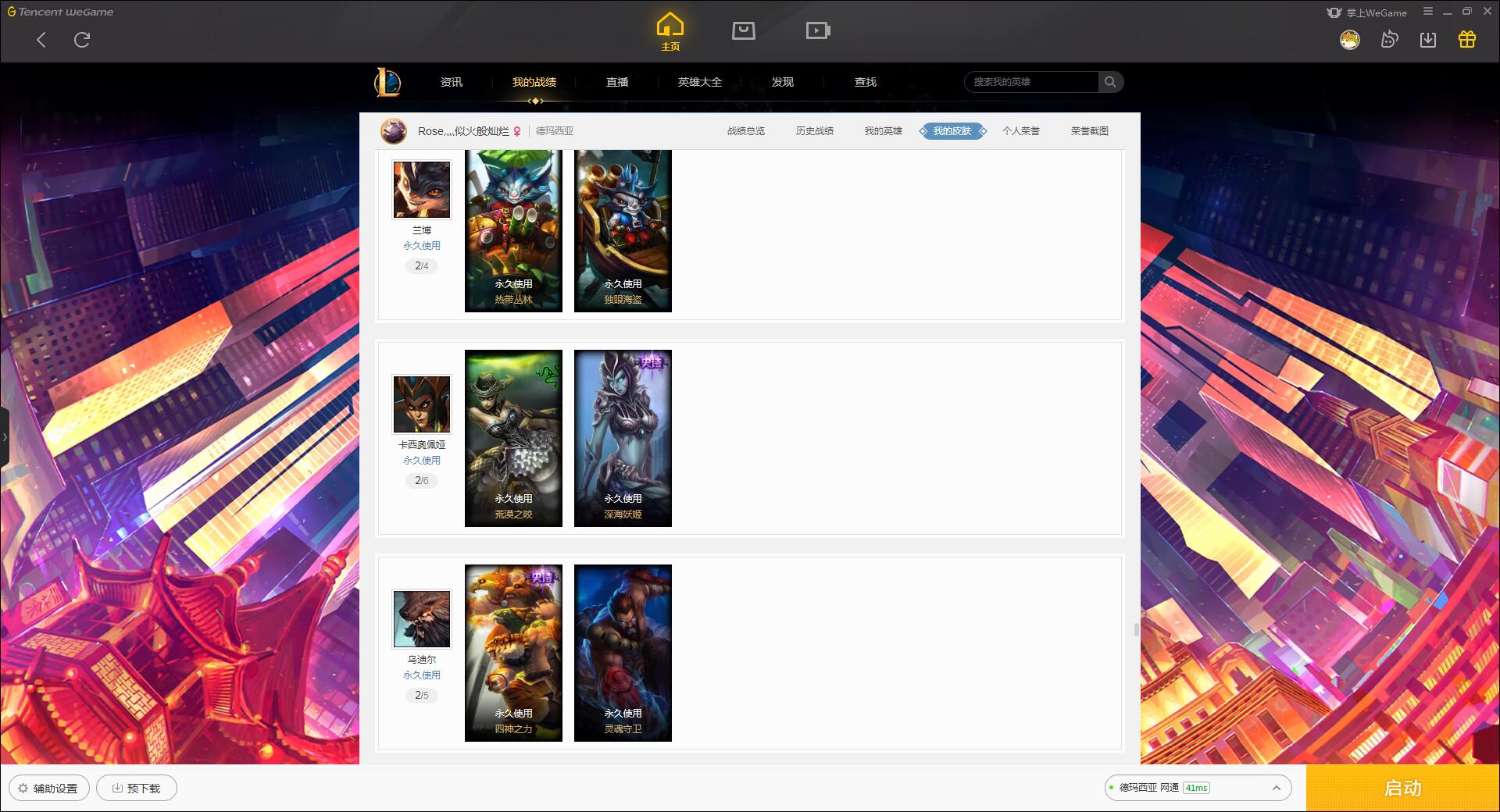Open the hamburger menu icon in title bar
The width and height of the screenshot is (1500, 812).
[1427, 12]
